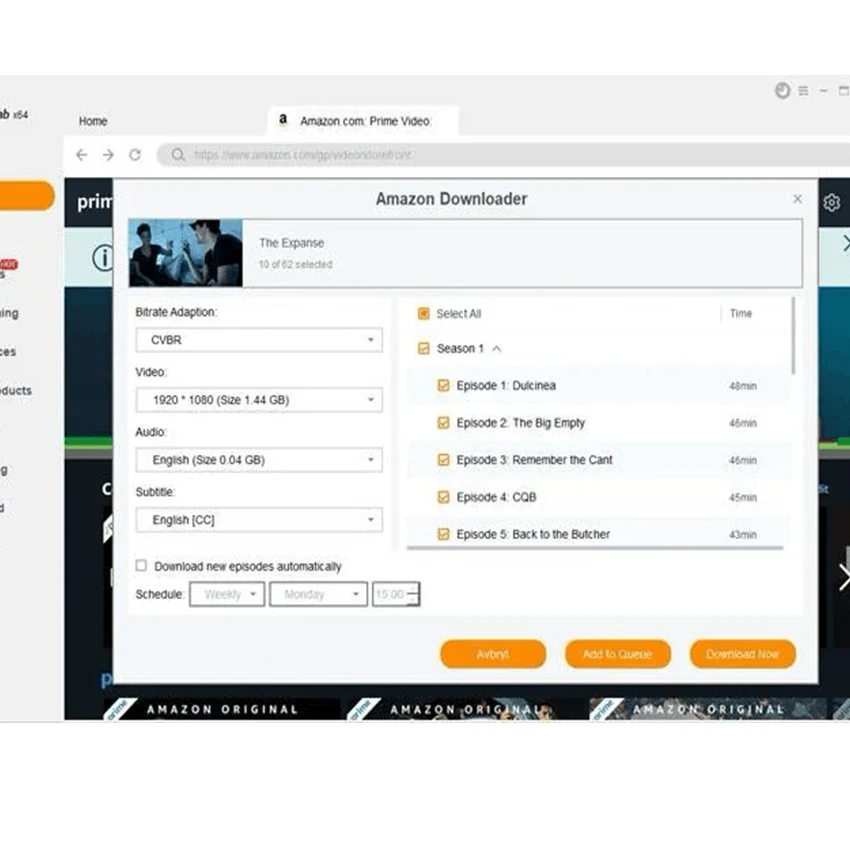Click the episode list horizontal scrollbar

(595, 548)
